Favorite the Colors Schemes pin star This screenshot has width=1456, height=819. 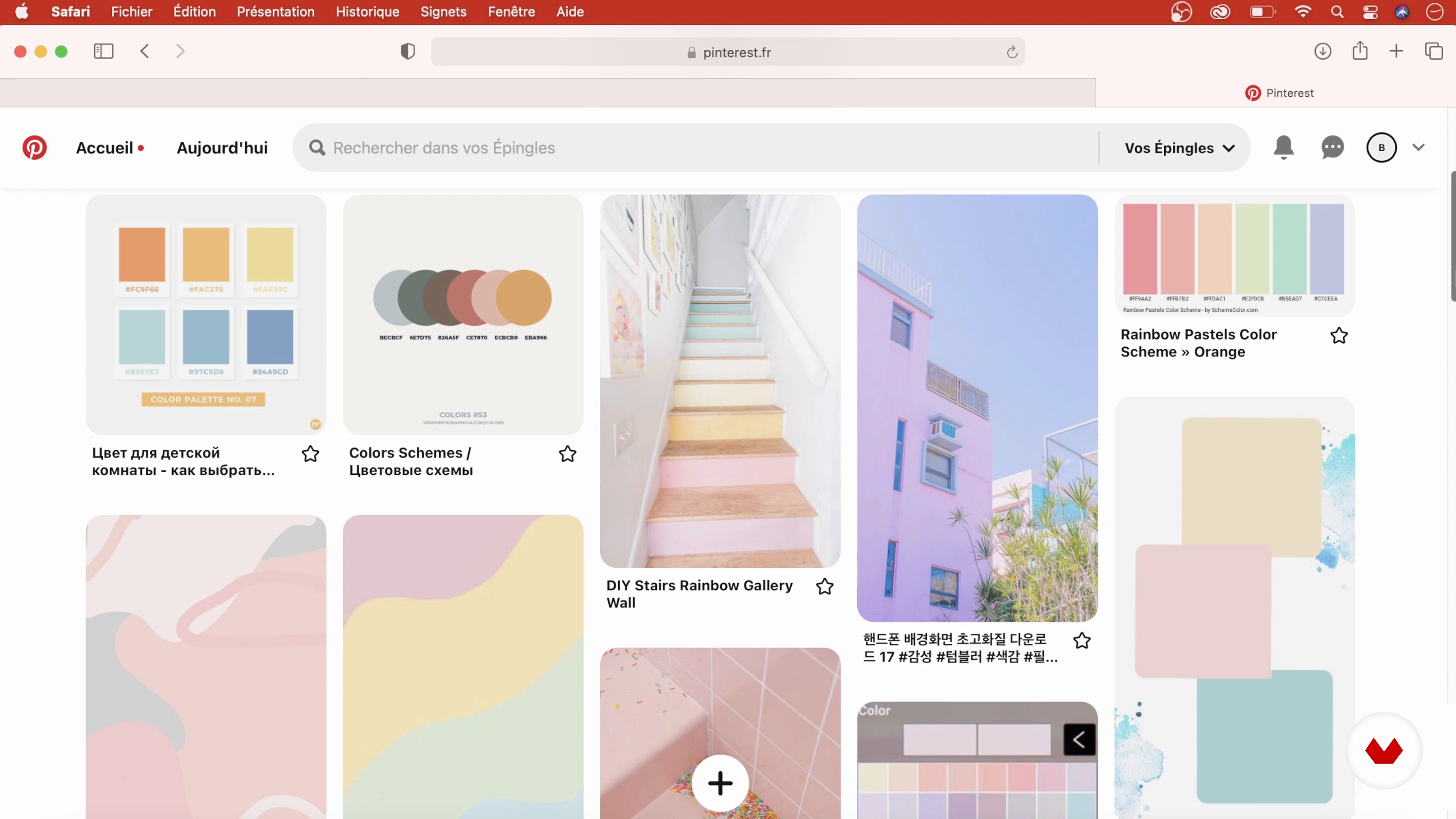click(568, 454)
